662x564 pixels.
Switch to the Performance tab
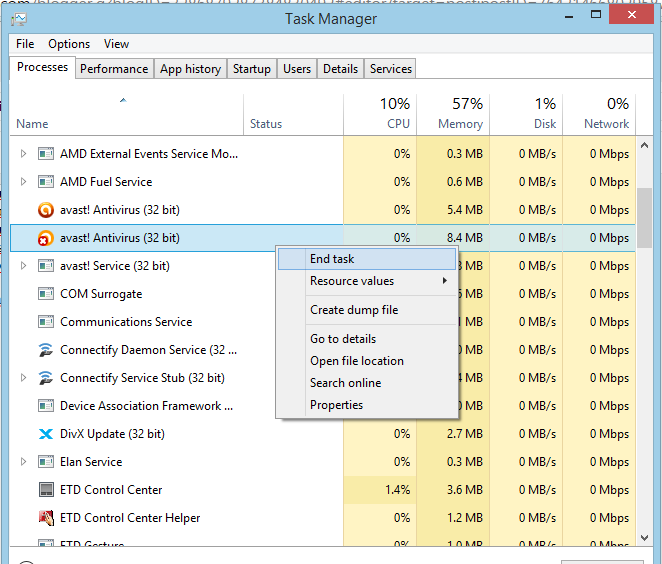(114, 69)
